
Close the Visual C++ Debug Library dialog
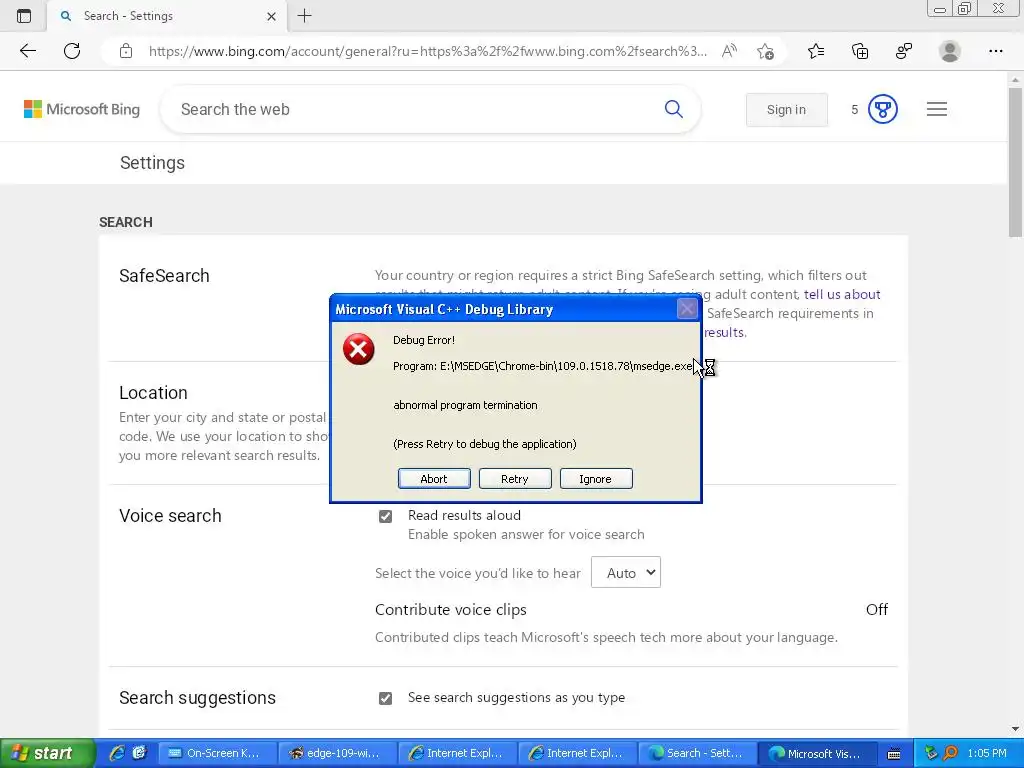(686, 308)
